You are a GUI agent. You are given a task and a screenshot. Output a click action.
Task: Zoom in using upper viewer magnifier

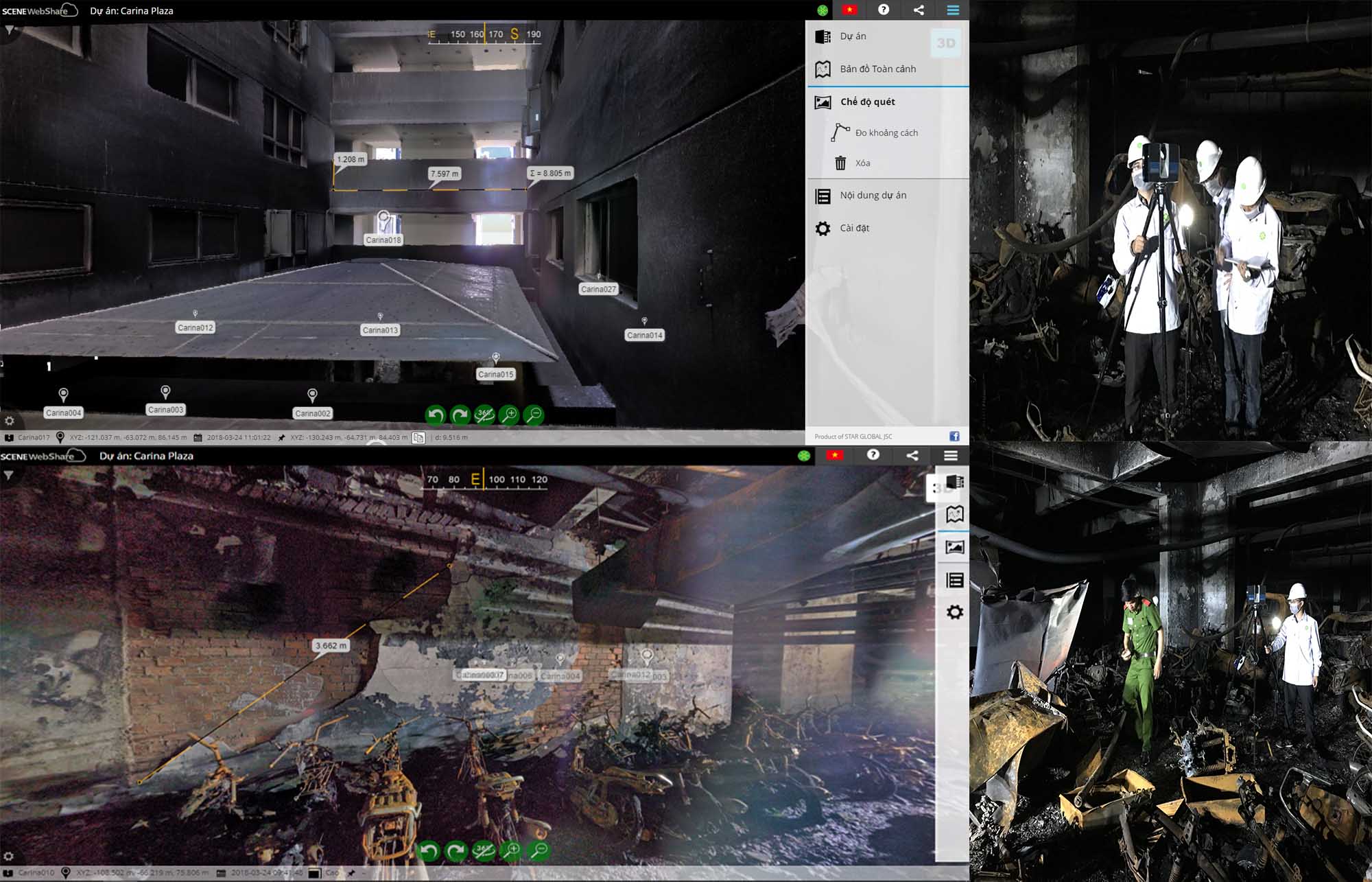[x=509, y=415]
